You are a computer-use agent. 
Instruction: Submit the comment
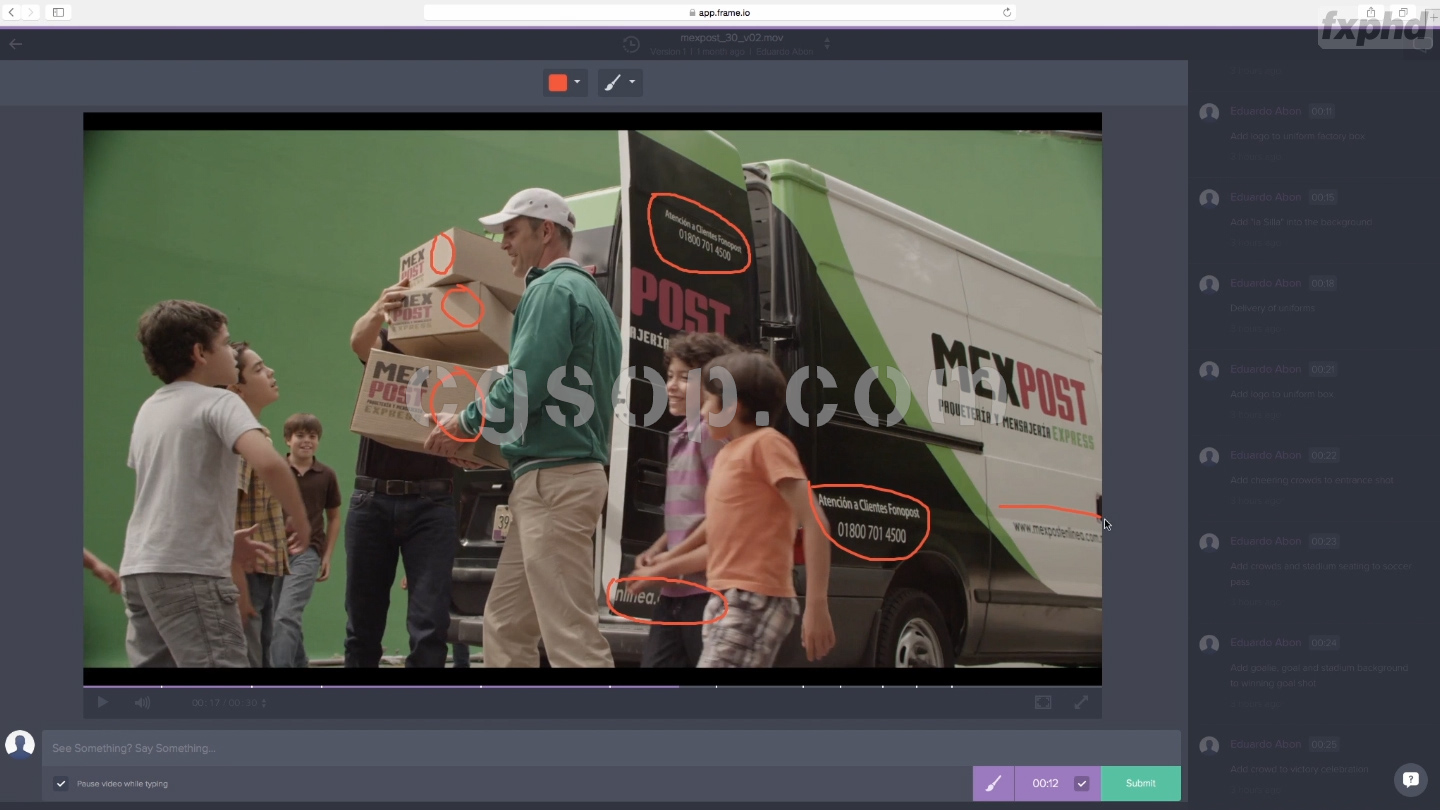click(x=1141, y=783)
